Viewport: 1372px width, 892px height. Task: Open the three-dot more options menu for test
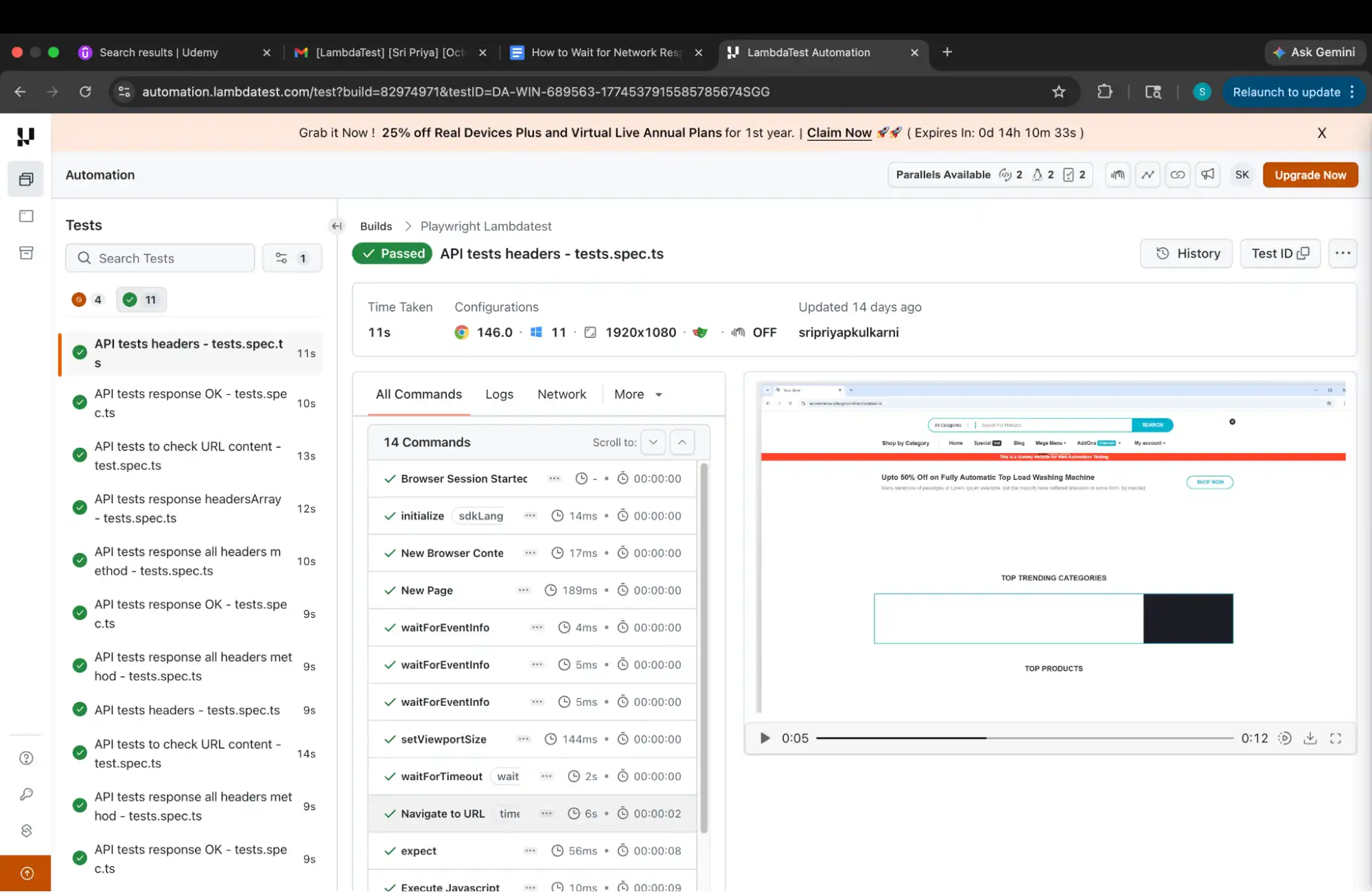(x=1343, y=253)
